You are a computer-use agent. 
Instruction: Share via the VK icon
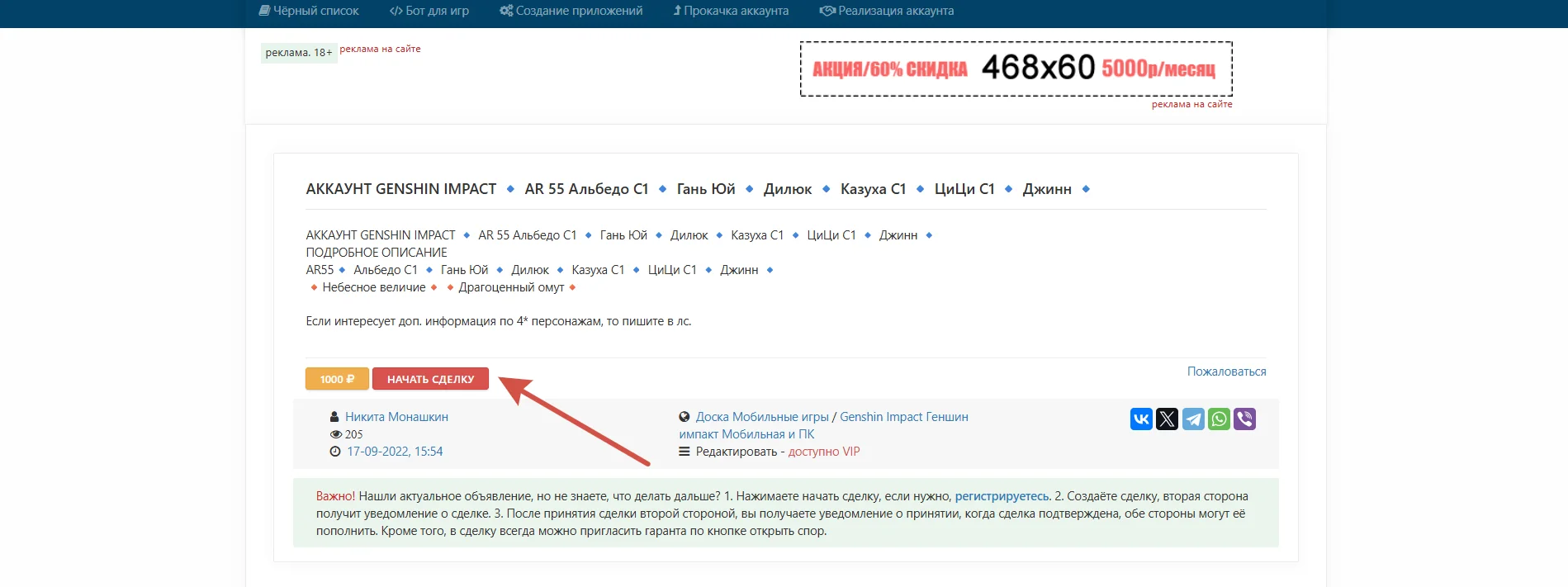tap(1141, 419)
